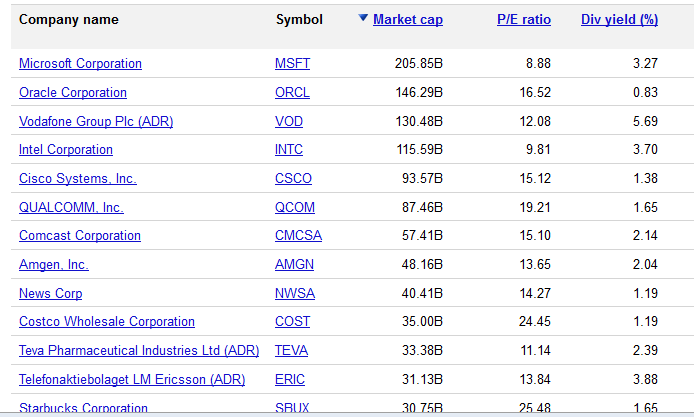This screenshot has height=417, width=694.
Task: Click the Market cap sort arrow icon
Action: [363, 18]
